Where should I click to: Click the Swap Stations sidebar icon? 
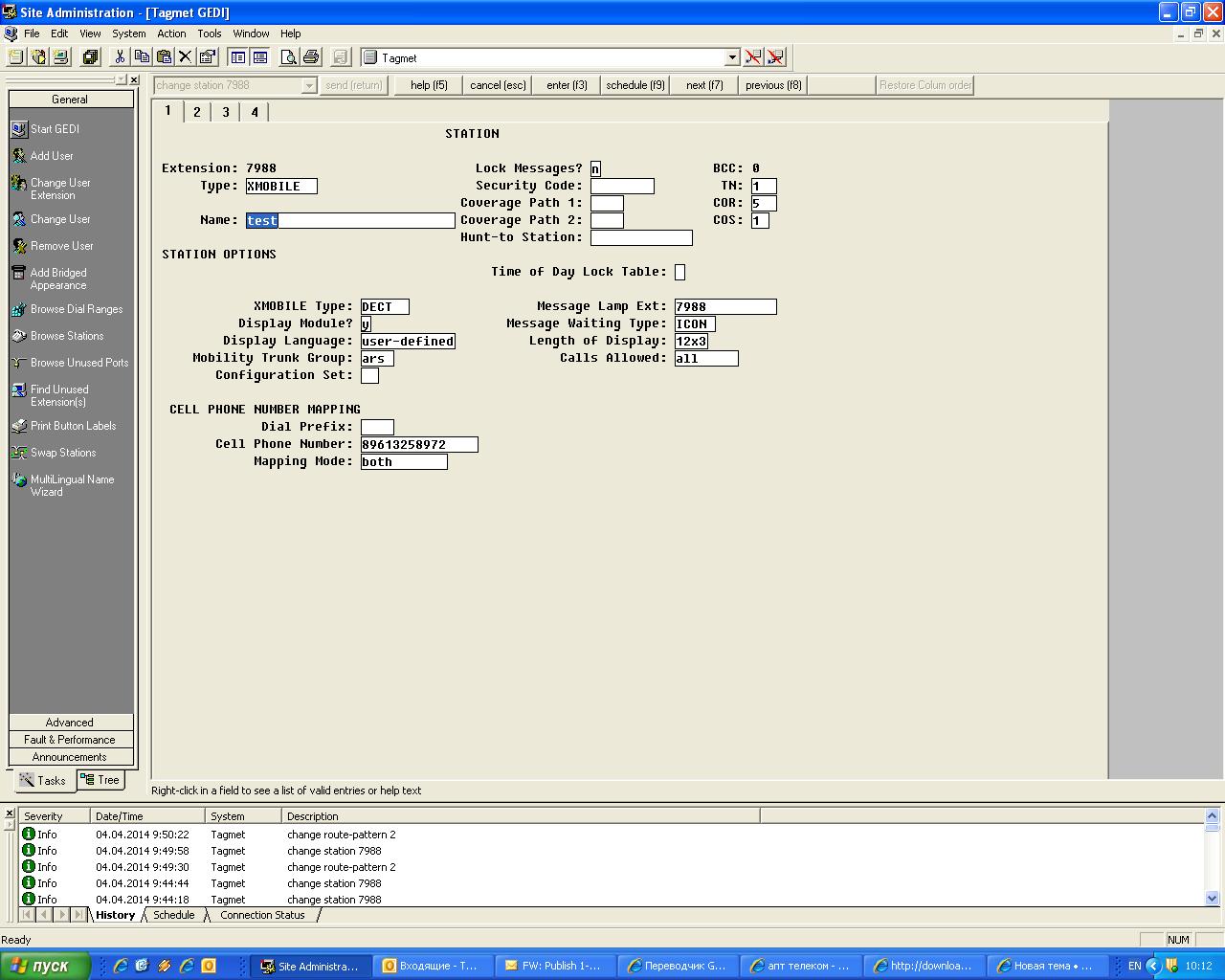coord(19,453)
